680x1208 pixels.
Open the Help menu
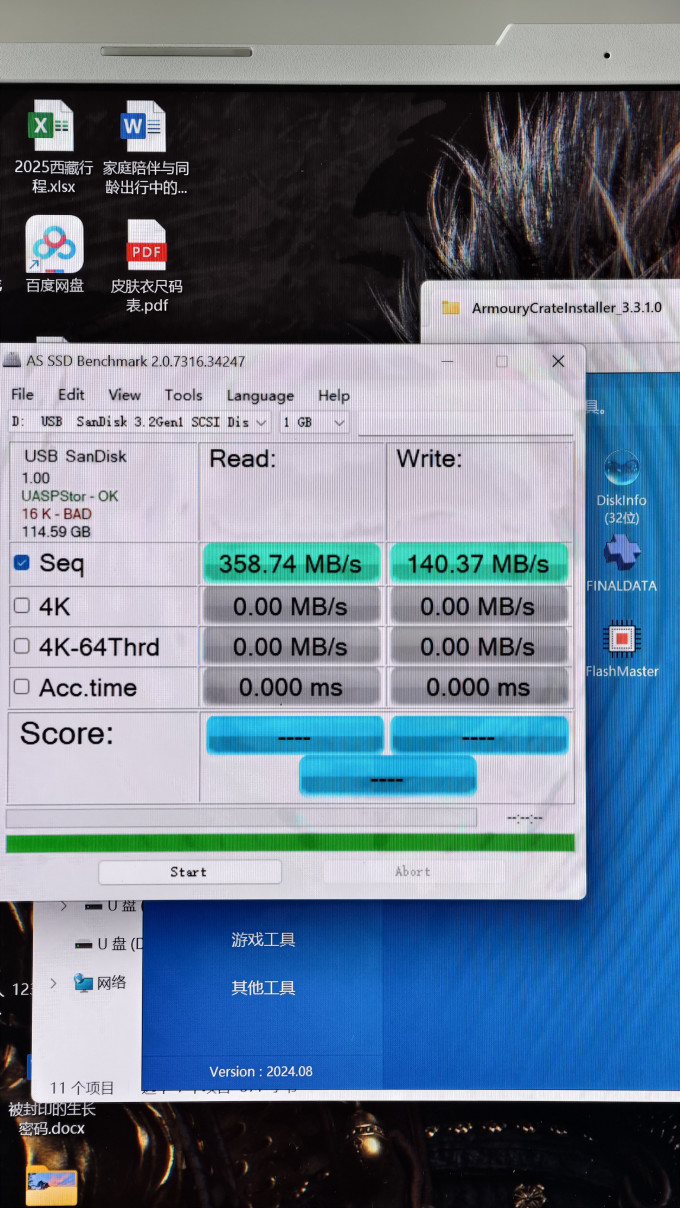pyautogui.click(x=334, y=395)
